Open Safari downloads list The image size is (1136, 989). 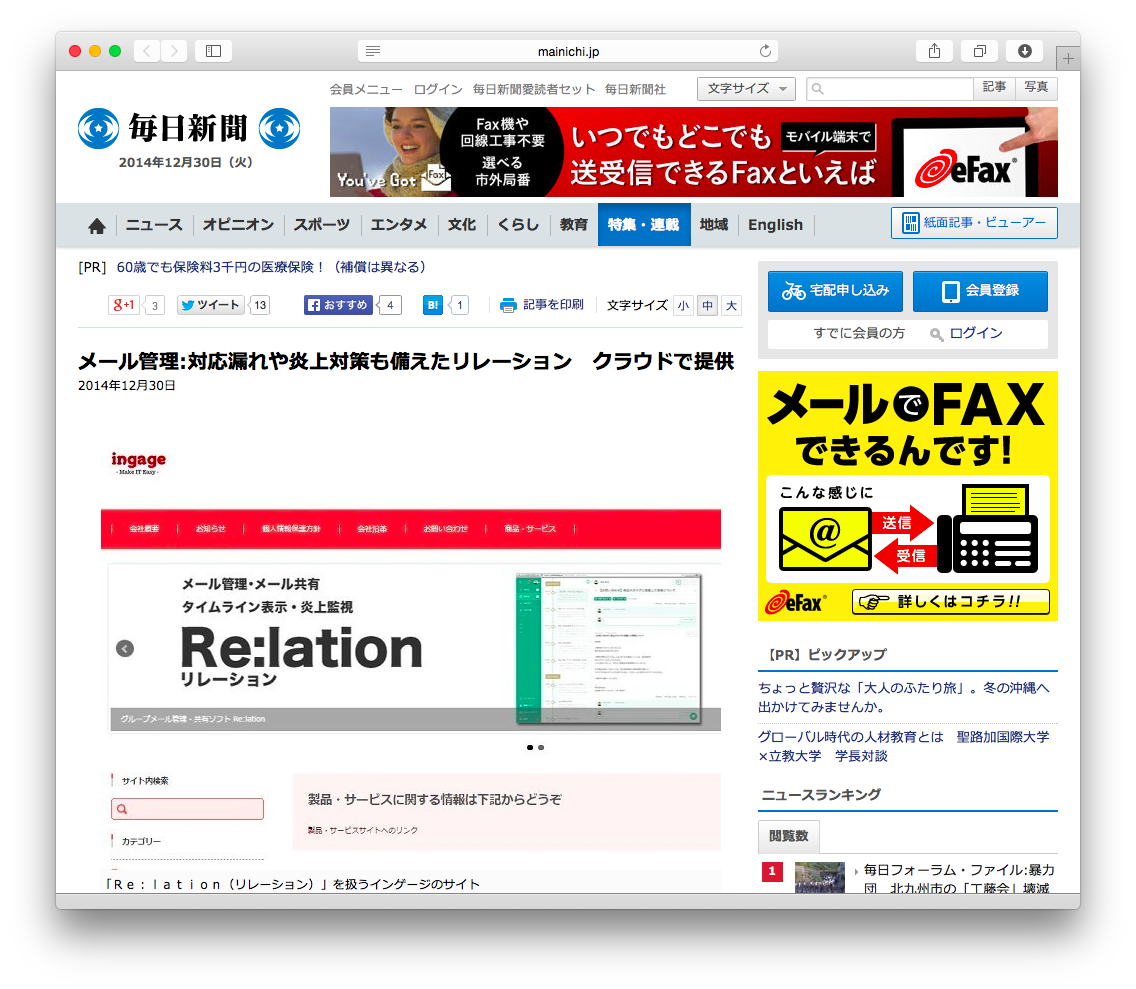[x=1024, y=51]
